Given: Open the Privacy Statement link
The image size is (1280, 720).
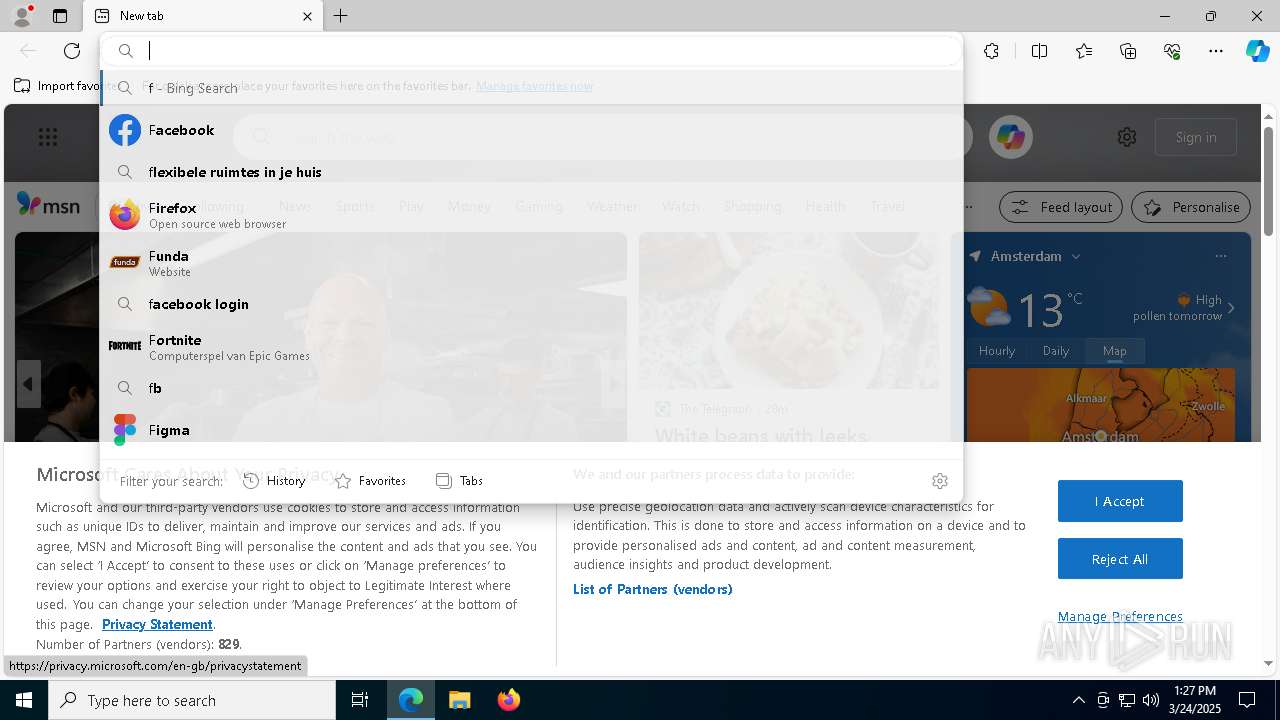Looking at the screenshot, I should [157, 624].
